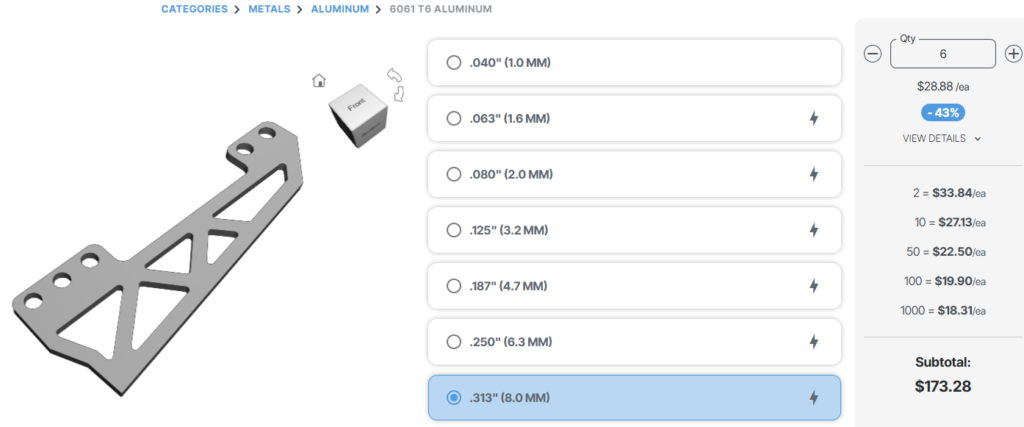The image size is (1024, 427).
Task: Click the upper rotate arrow beside the view cube
Action: click(393, 75)
